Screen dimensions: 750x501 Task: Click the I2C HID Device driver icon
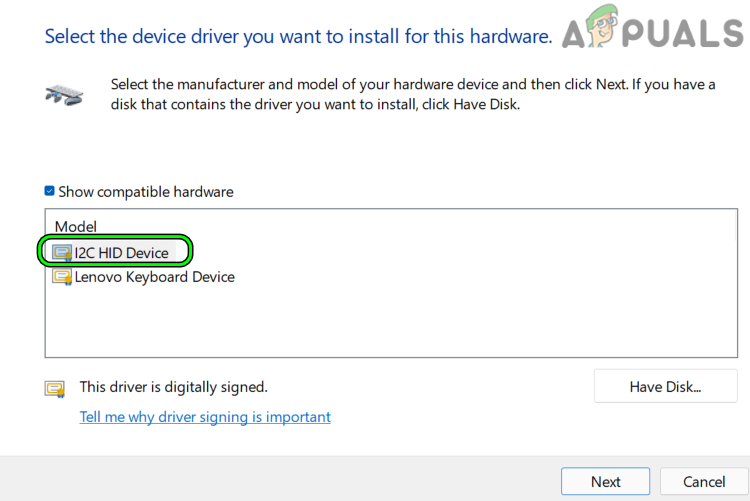tap(62, 253)
